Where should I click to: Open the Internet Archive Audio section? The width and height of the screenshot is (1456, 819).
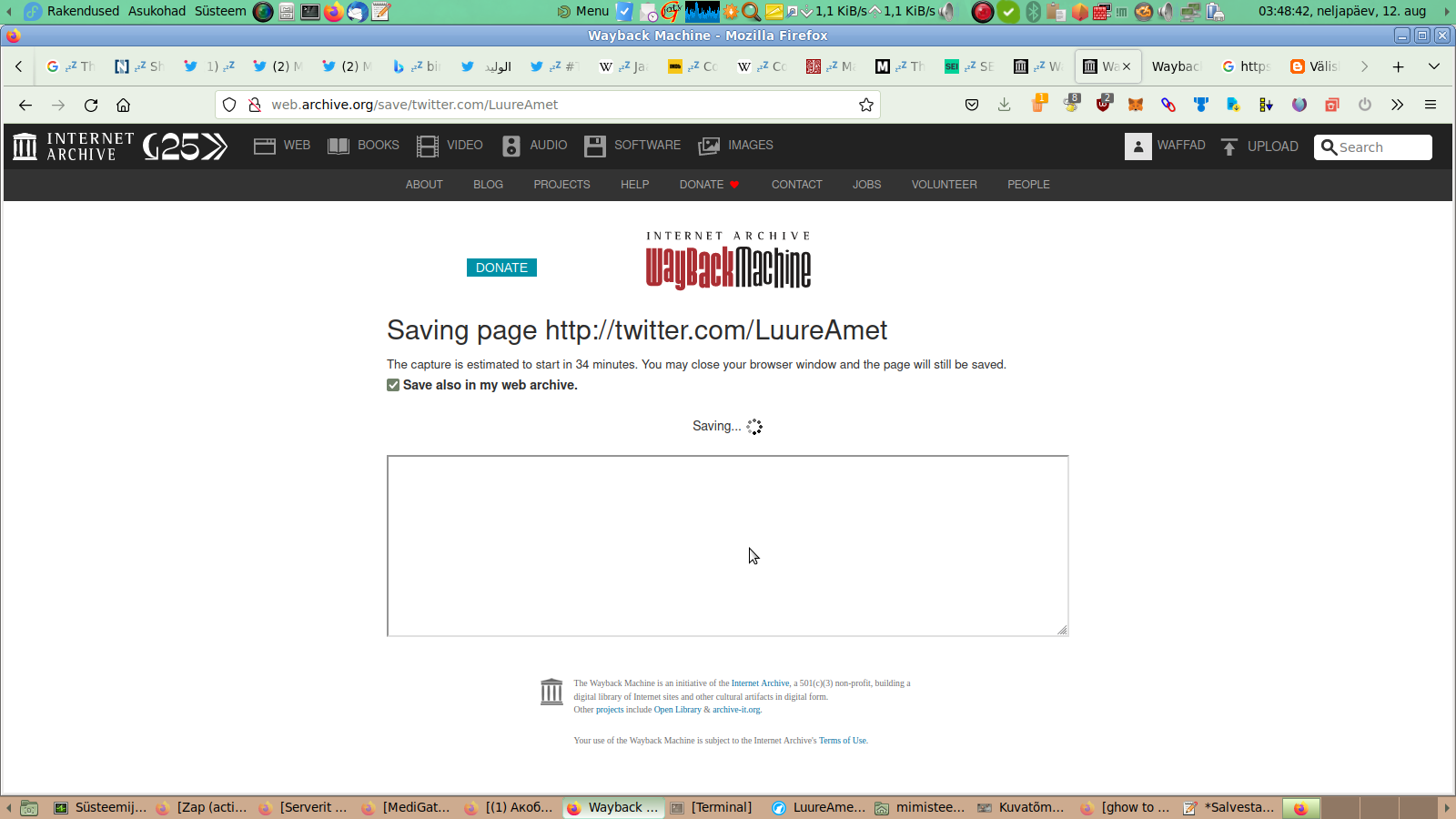(534, 146)
